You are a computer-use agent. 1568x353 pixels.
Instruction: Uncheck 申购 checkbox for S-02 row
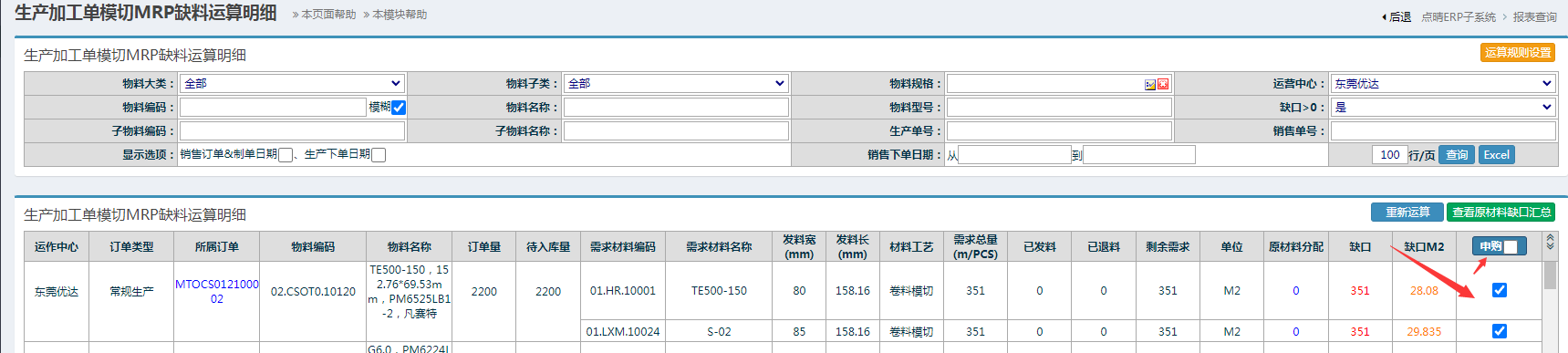pos(1500,331)
